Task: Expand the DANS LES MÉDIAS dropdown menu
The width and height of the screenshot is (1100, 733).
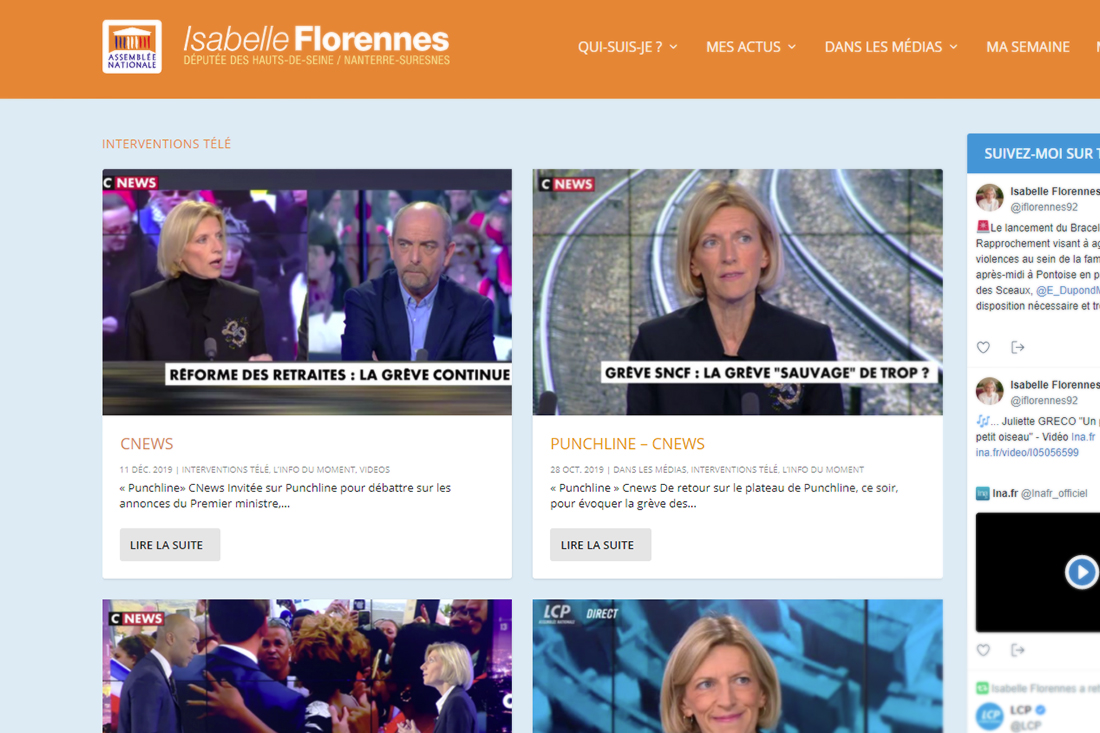Action: coord(891,47)
